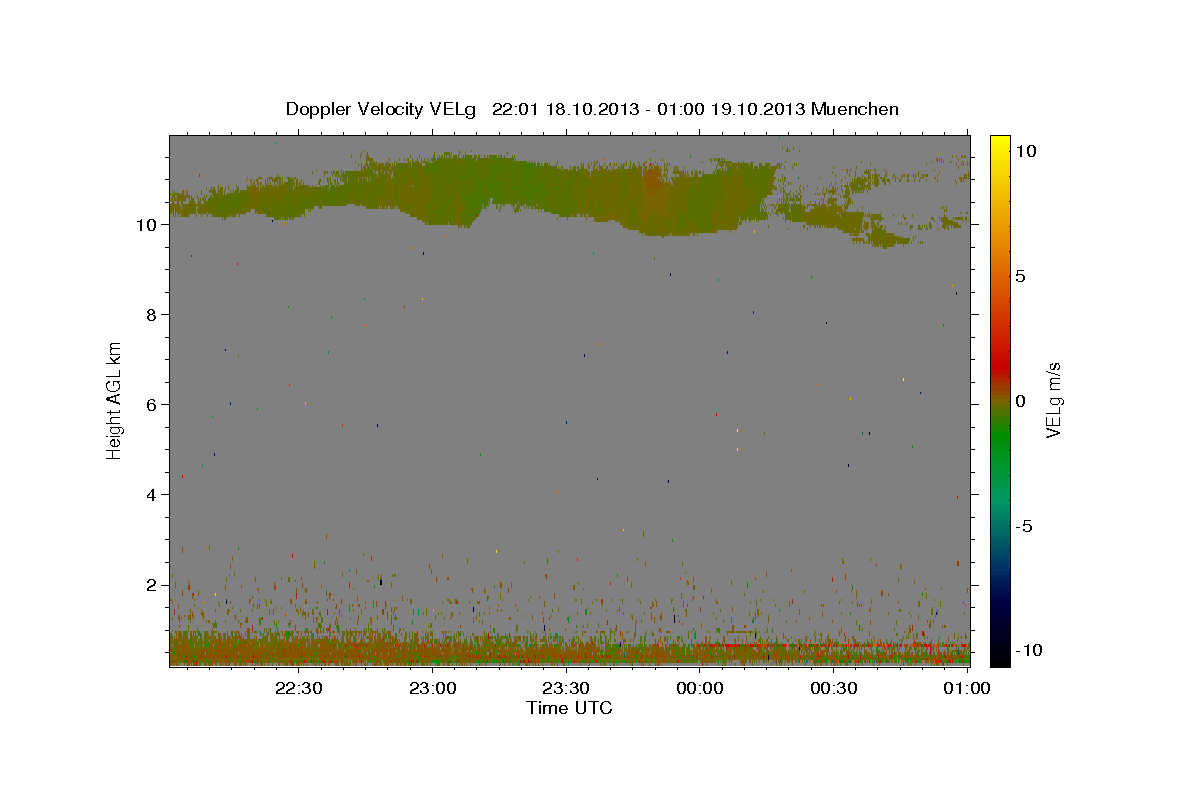Click the colorbar value '-10' at bottom

1027,651
